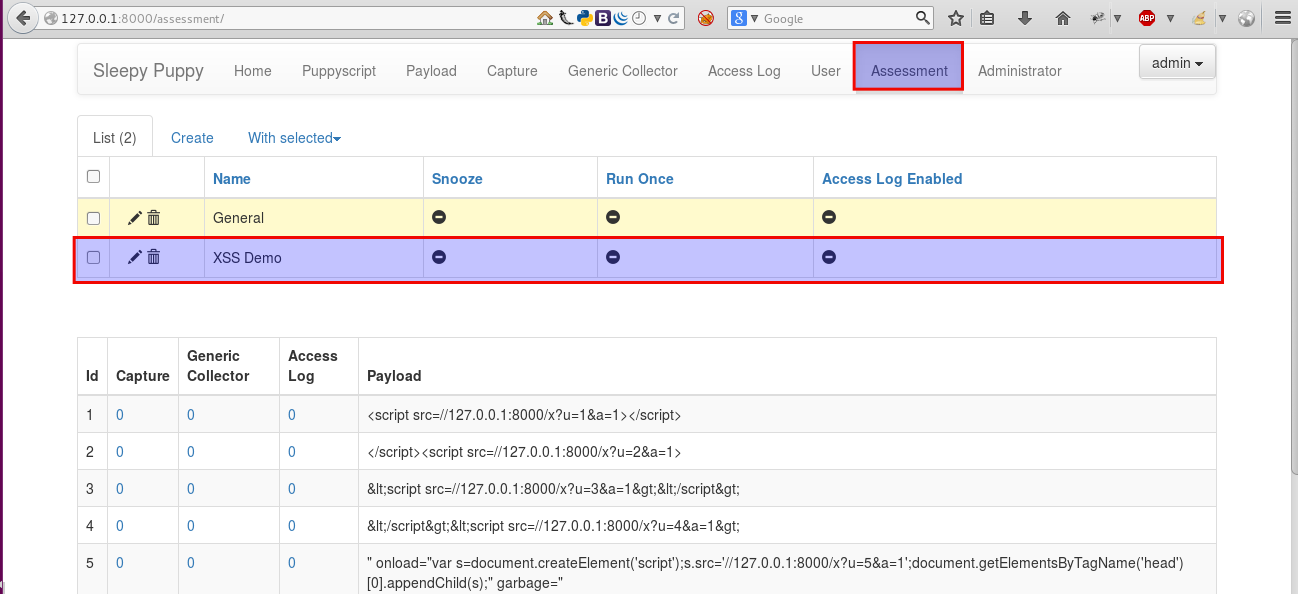Click General row Run Once status icon
This screenshot has width=1298, height=594.
(613, 217)
